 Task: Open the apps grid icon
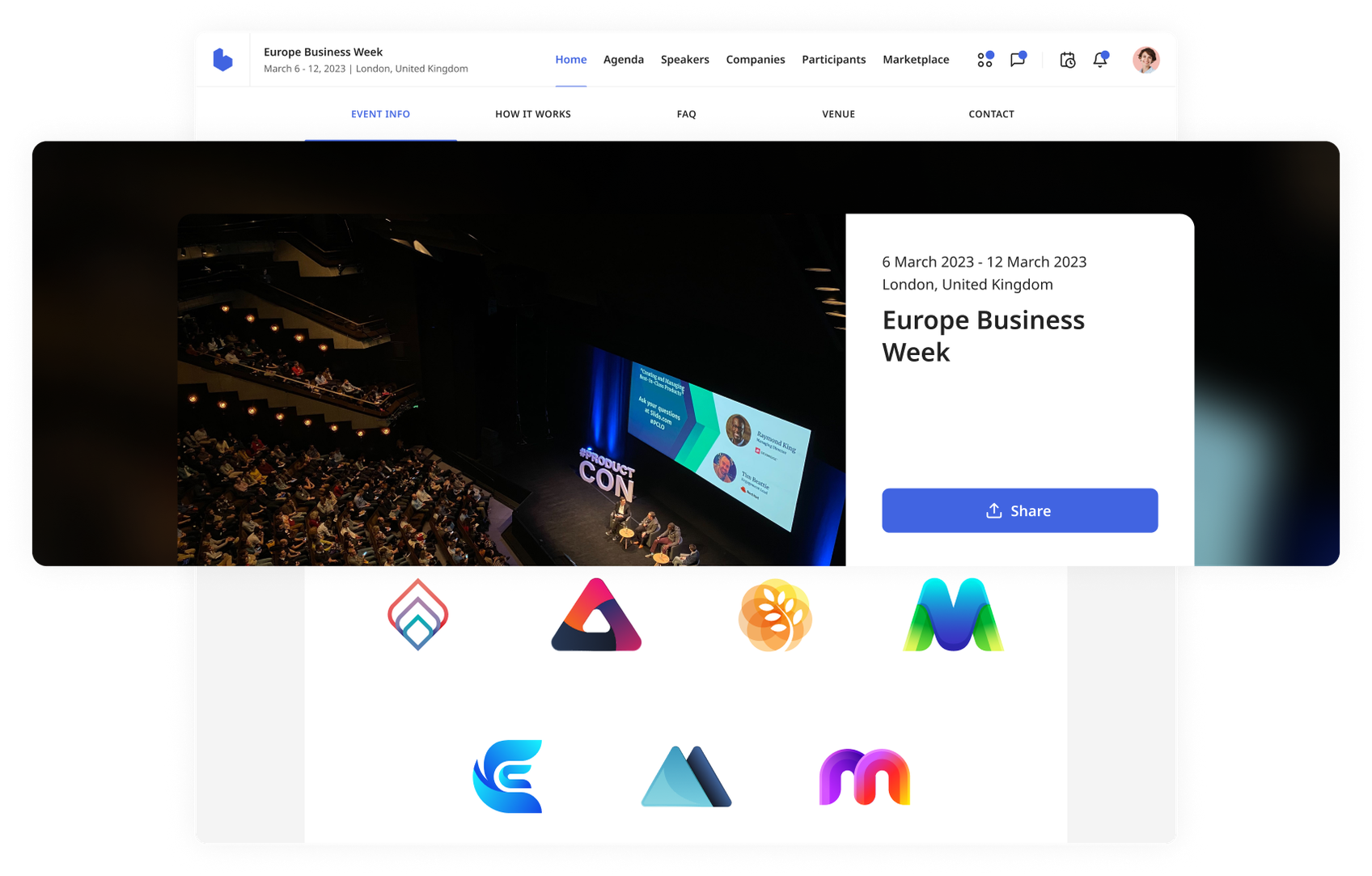point(985,59)
